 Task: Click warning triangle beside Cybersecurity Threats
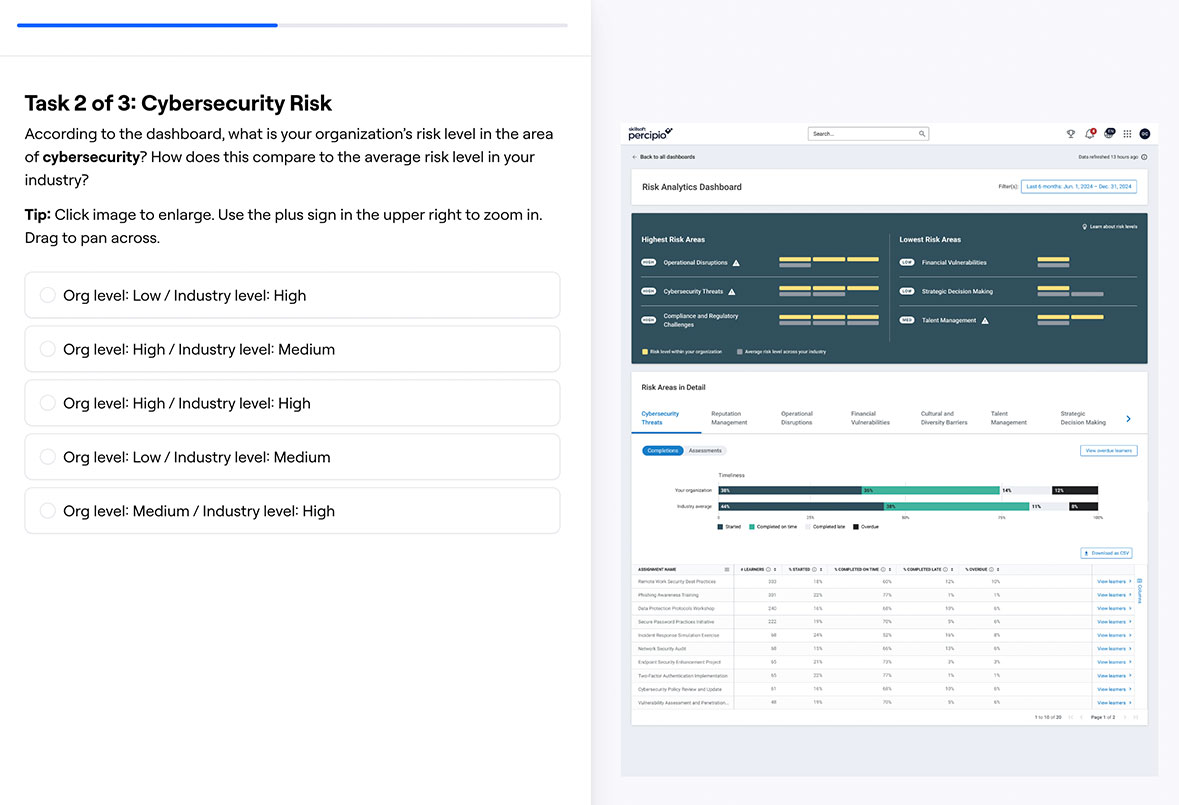[x=732, y=292]
